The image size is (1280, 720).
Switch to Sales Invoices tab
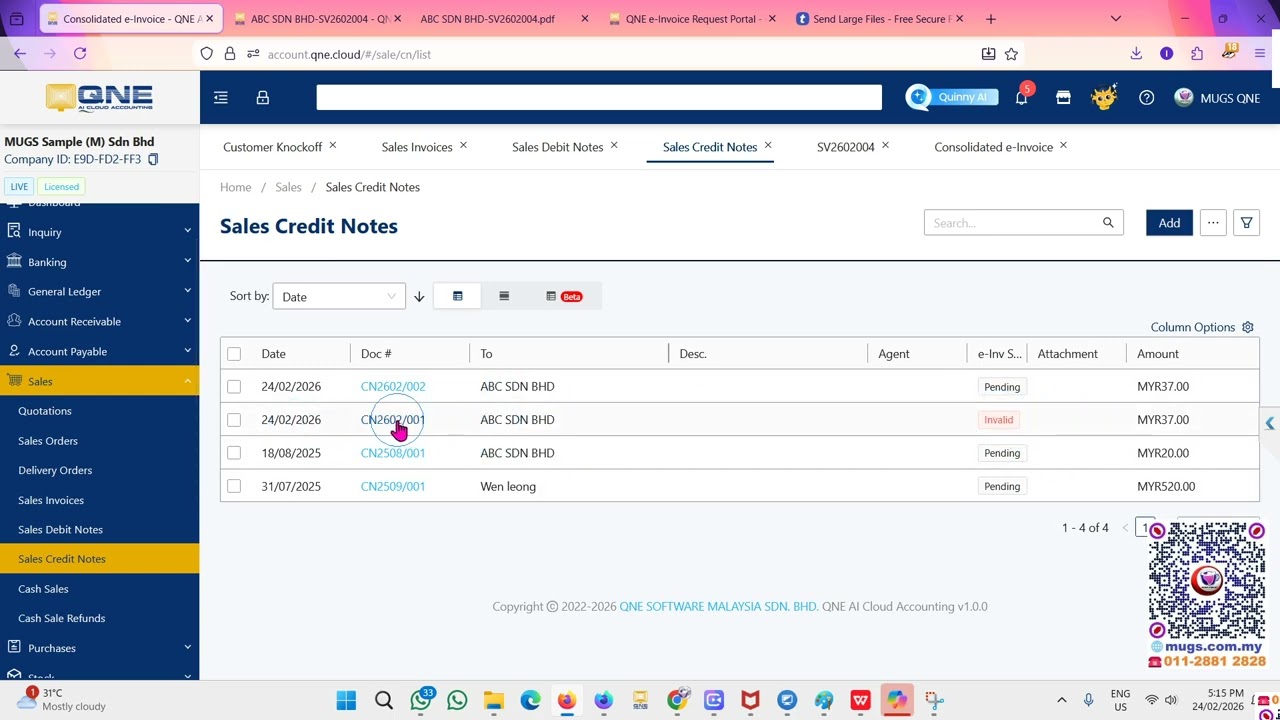pyautogui.click(x=417, y=147)
